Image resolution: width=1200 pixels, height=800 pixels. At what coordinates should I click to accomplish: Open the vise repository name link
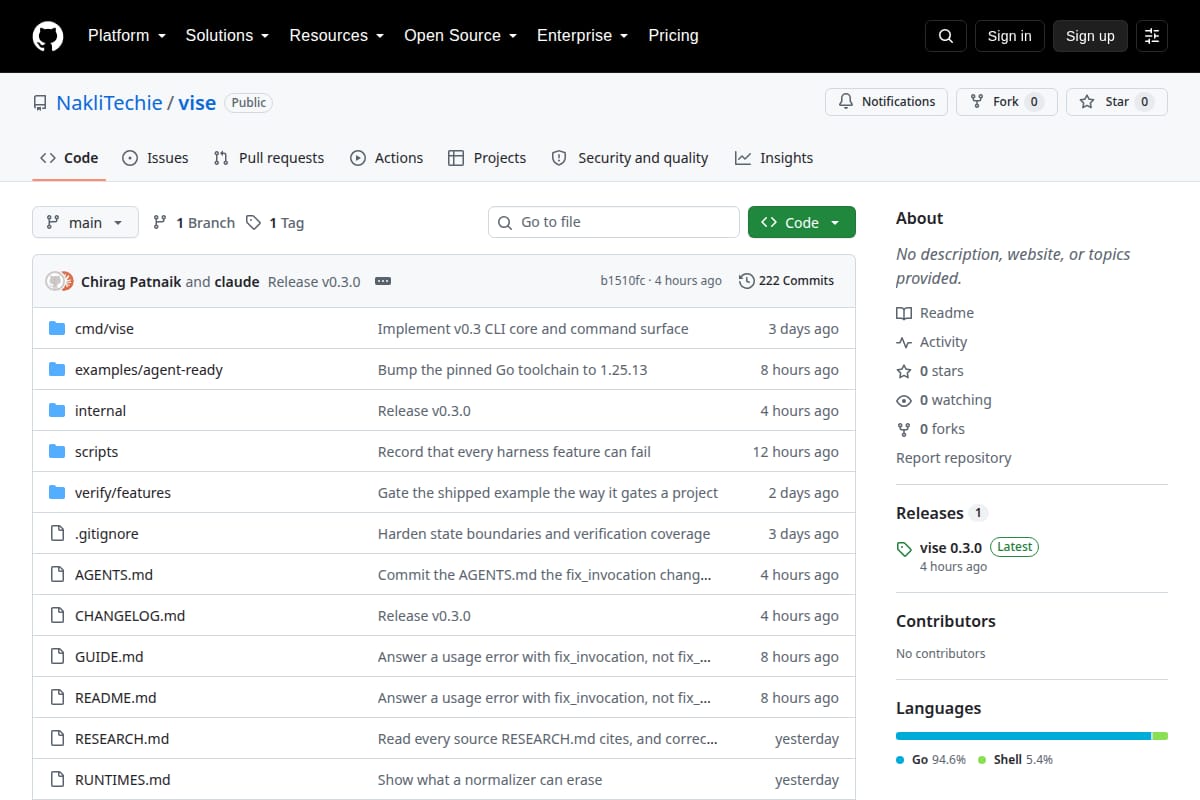(197, 103)
